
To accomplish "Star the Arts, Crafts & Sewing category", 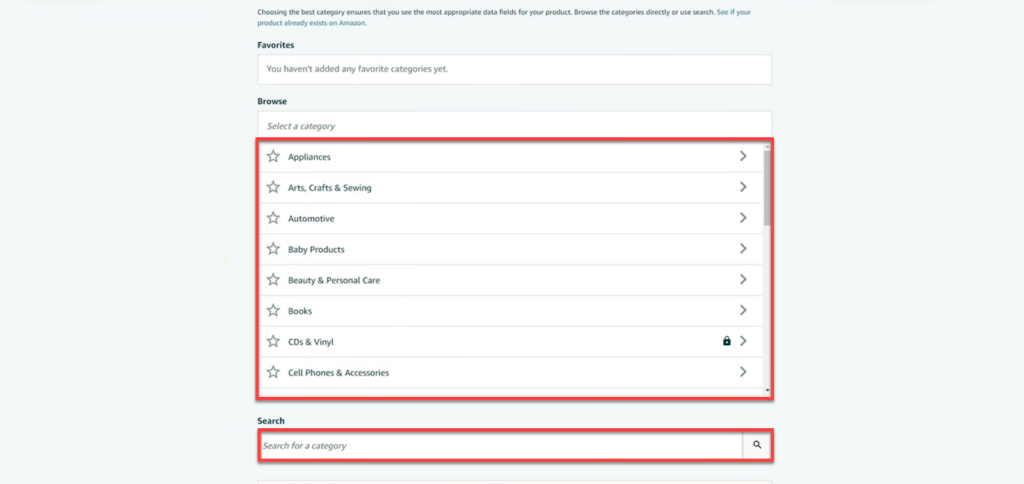I will tap(273, 187).
